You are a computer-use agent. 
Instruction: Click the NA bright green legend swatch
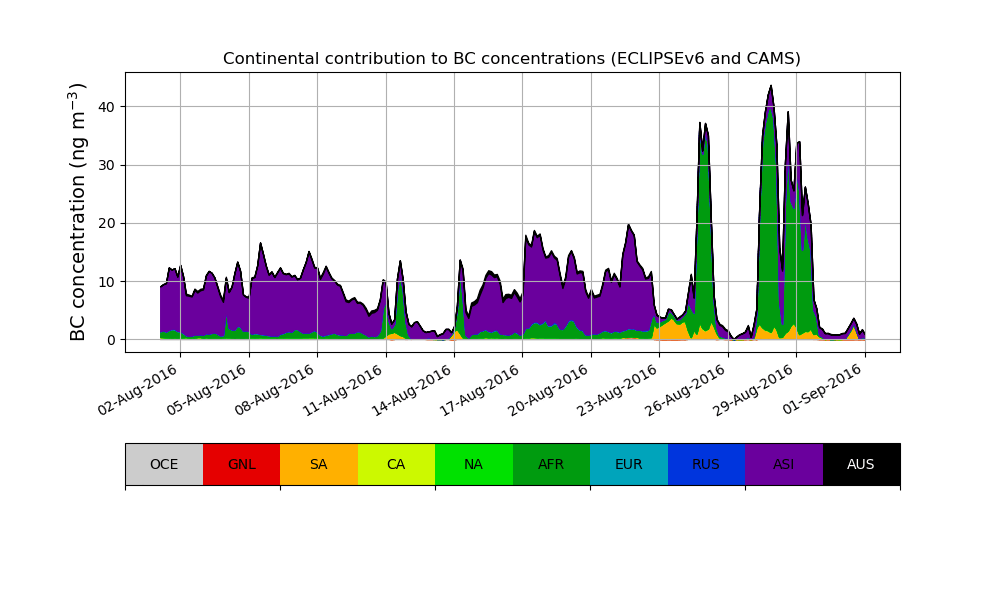tap(474, 464)
